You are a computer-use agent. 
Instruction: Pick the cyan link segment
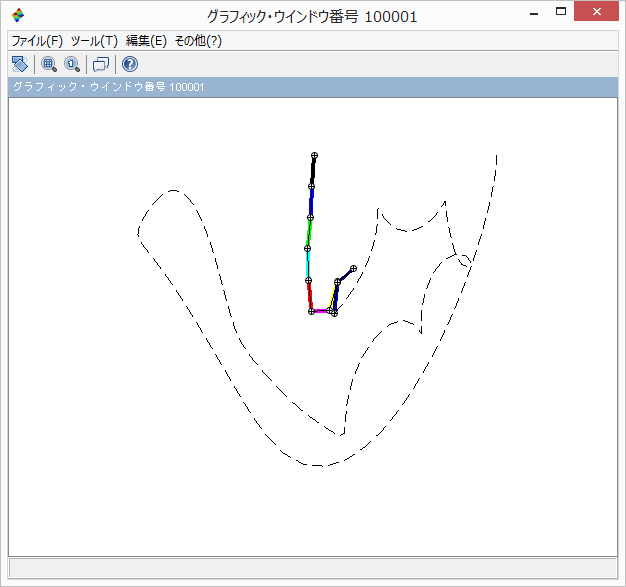[308, 265]
